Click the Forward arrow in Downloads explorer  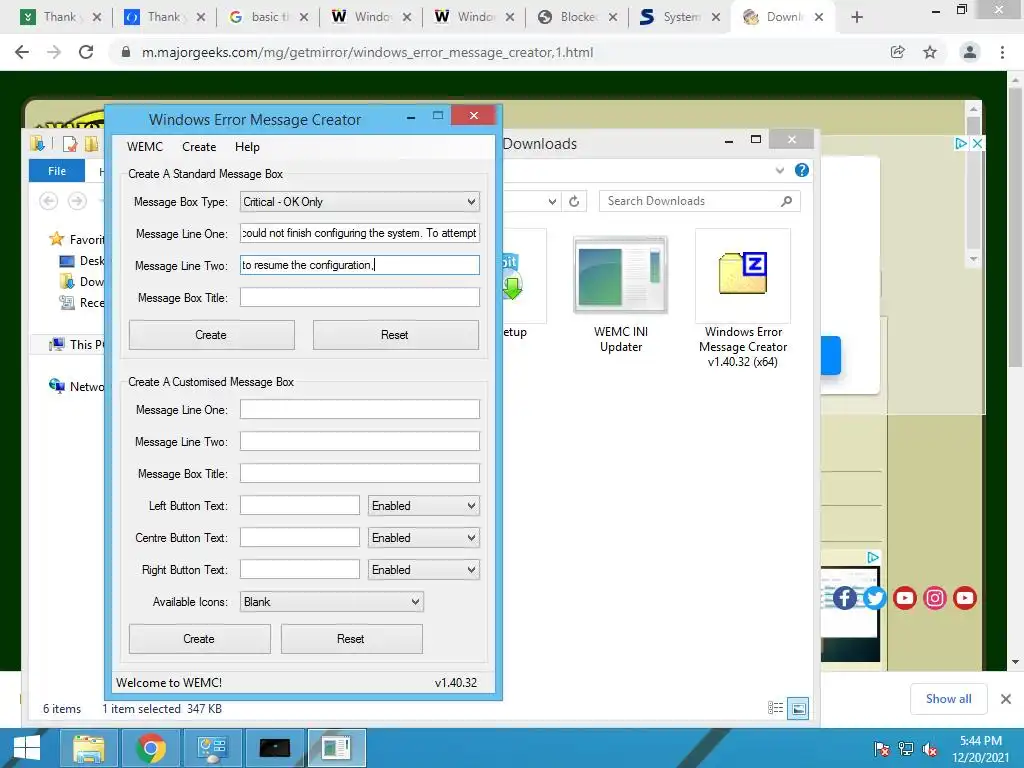(x=77, y=201)
